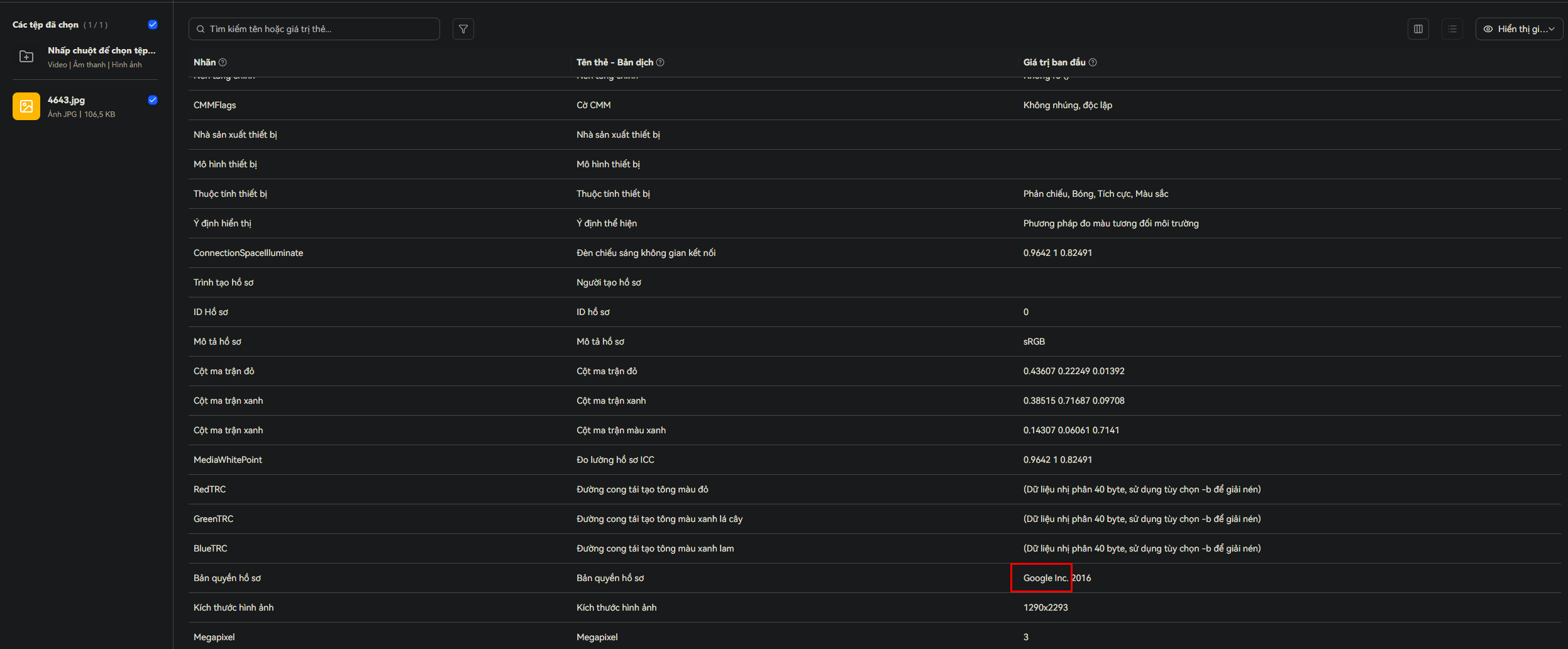This screenshot has height=649, width=1568.
Task: Click the yellow image icon of 4643.jpg
Action: pos(26,106)
